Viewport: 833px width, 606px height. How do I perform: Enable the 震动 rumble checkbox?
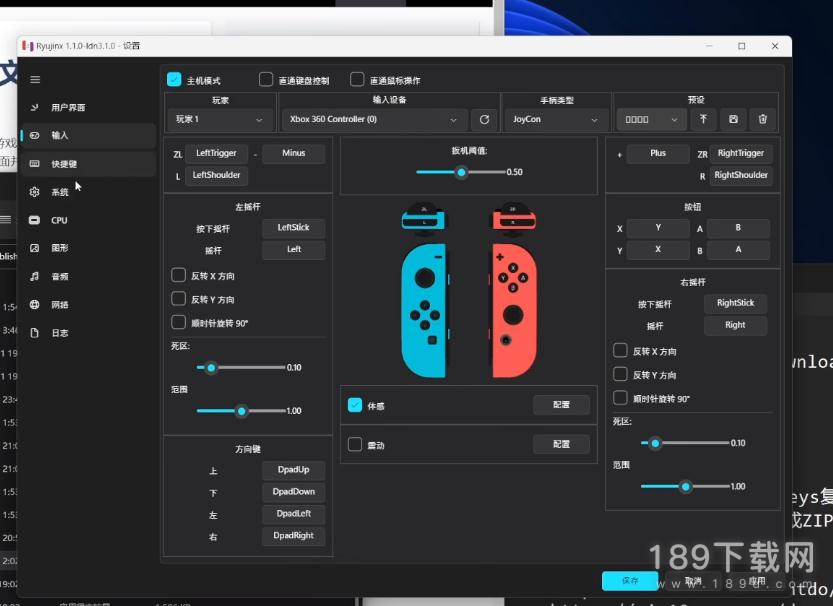point(355,444)
